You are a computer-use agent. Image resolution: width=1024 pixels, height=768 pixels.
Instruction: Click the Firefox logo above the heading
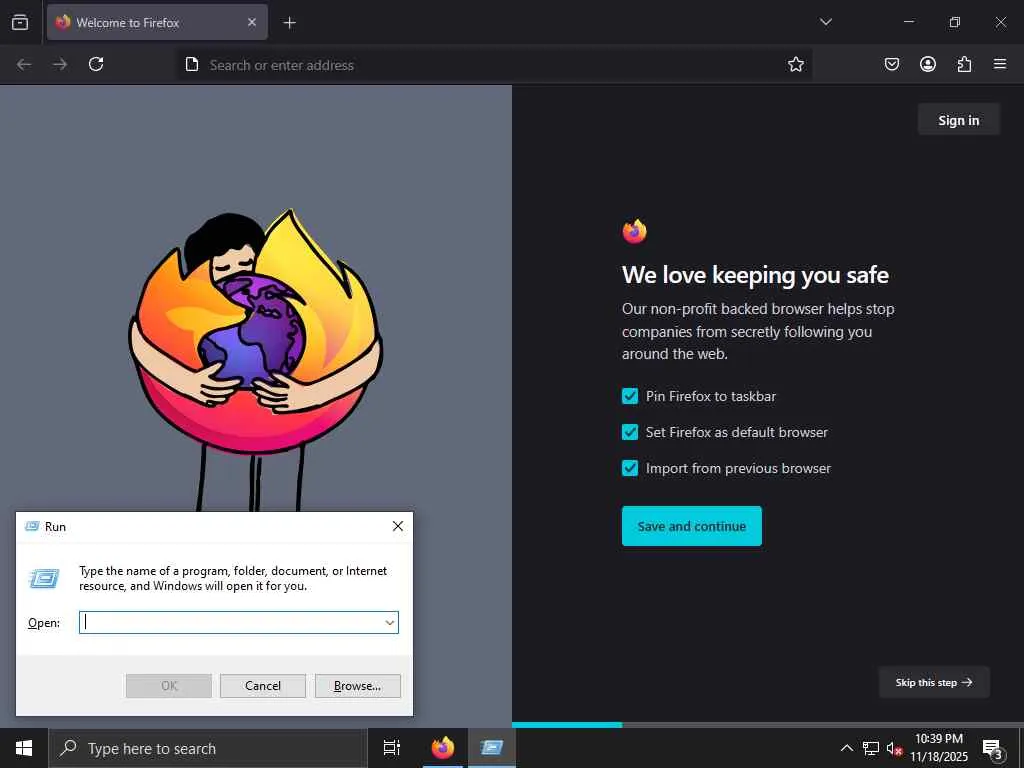coord(634,231)
